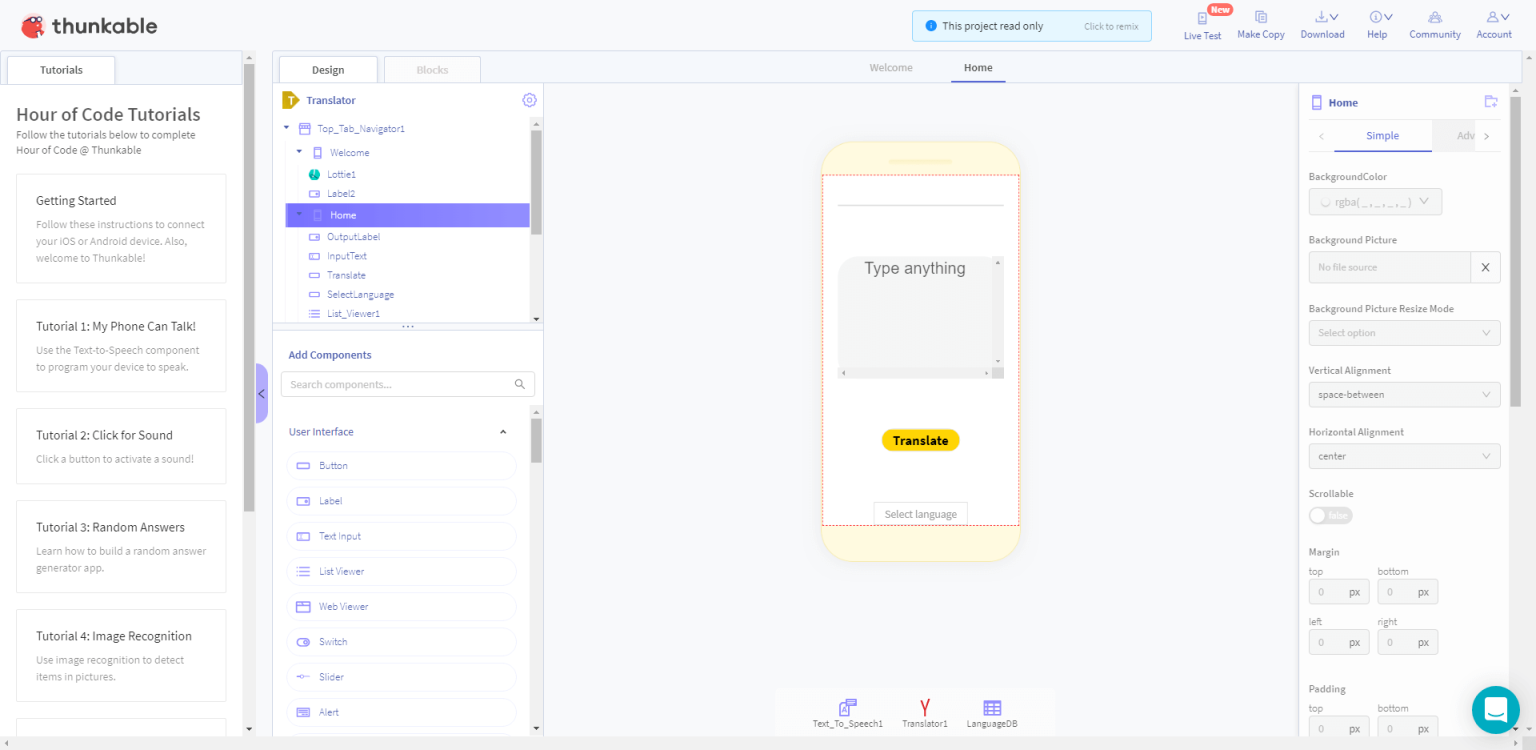Open the BackgroundColor rgba picker
The height and width of the screenshot is (750, 1536).
1375,201
